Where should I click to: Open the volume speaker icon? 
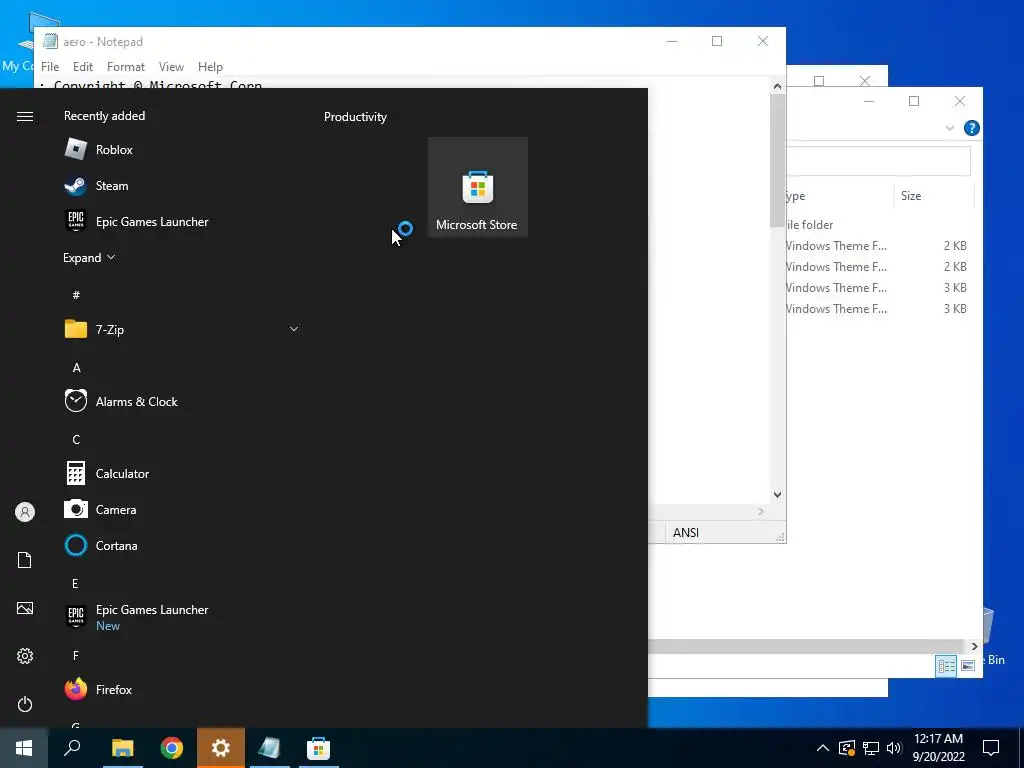coord(894,748)
